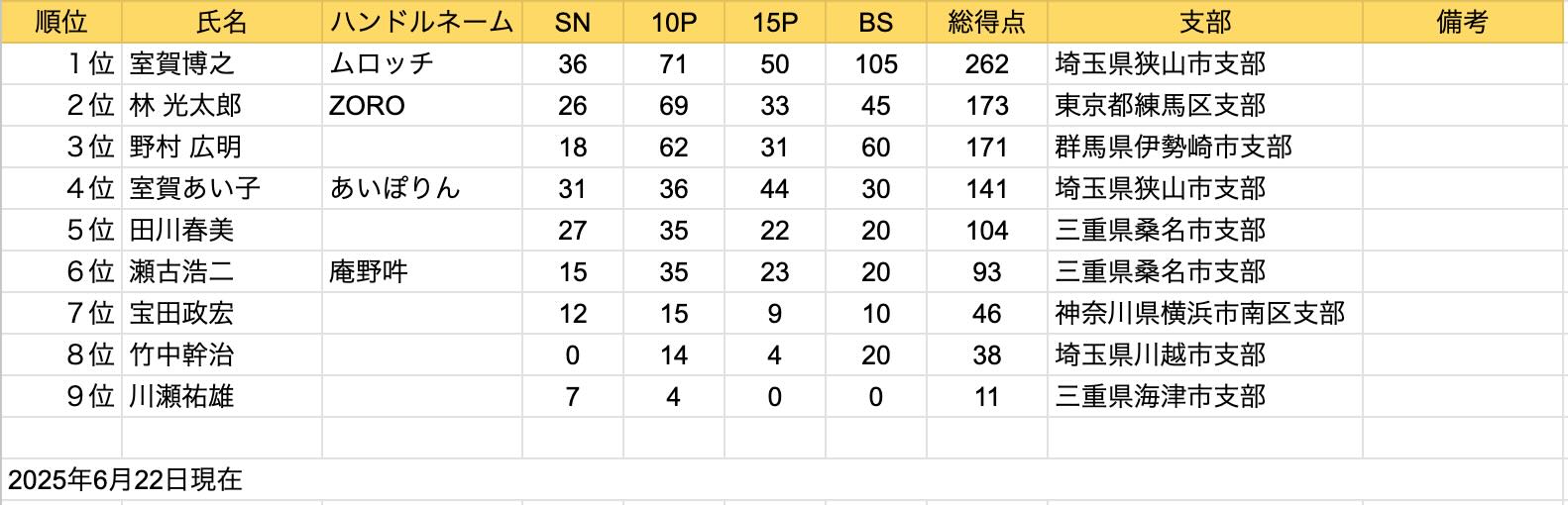
Task: Click the ZORO handle name cell
Action: [422, 106]
